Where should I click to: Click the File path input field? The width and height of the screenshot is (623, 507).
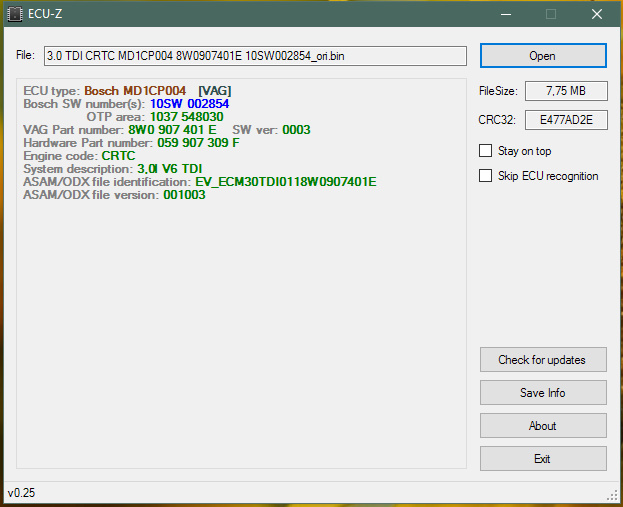pyautogui.click(x=255, y=56)
